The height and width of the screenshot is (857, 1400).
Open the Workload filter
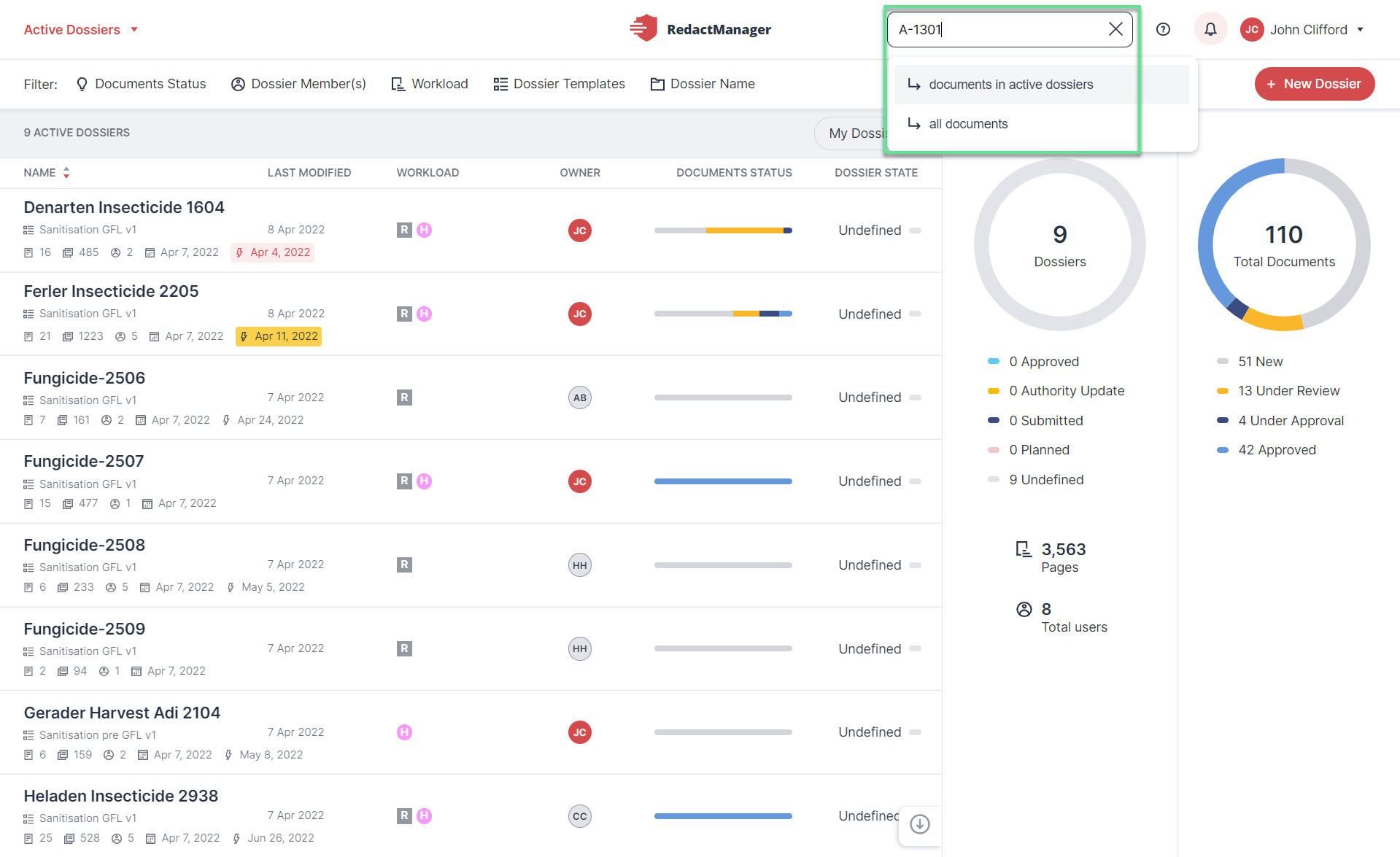click(430, 84)
